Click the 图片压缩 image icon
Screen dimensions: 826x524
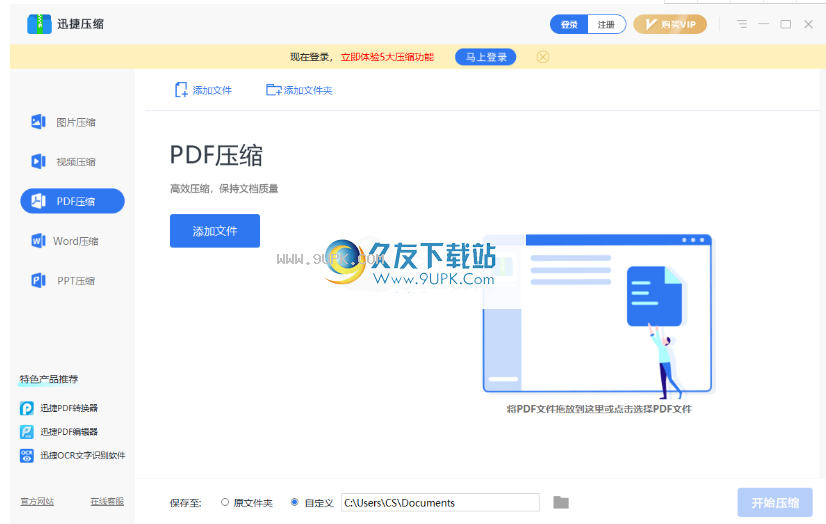[38, 122]
